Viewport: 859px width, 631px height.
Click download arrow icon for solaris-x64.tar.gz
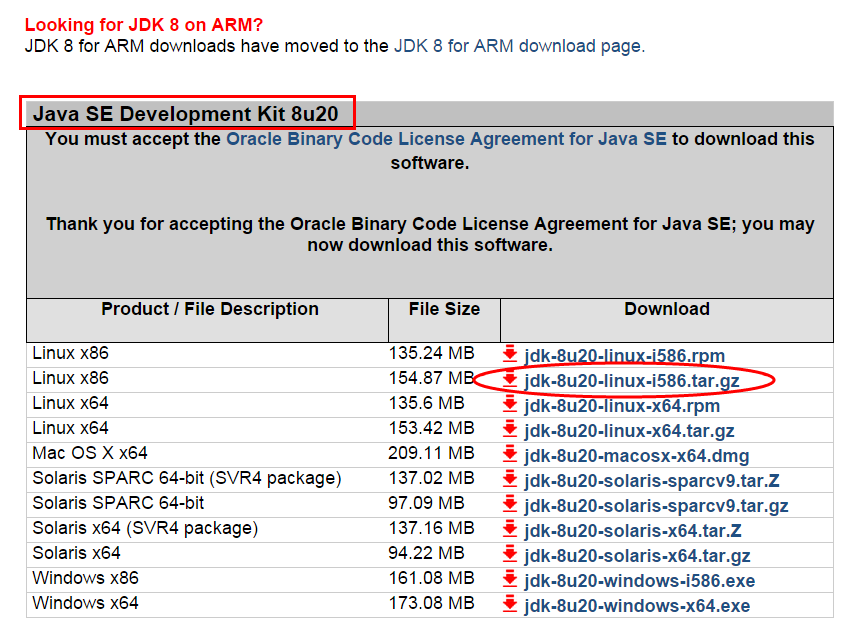click(x=510, y=554)
